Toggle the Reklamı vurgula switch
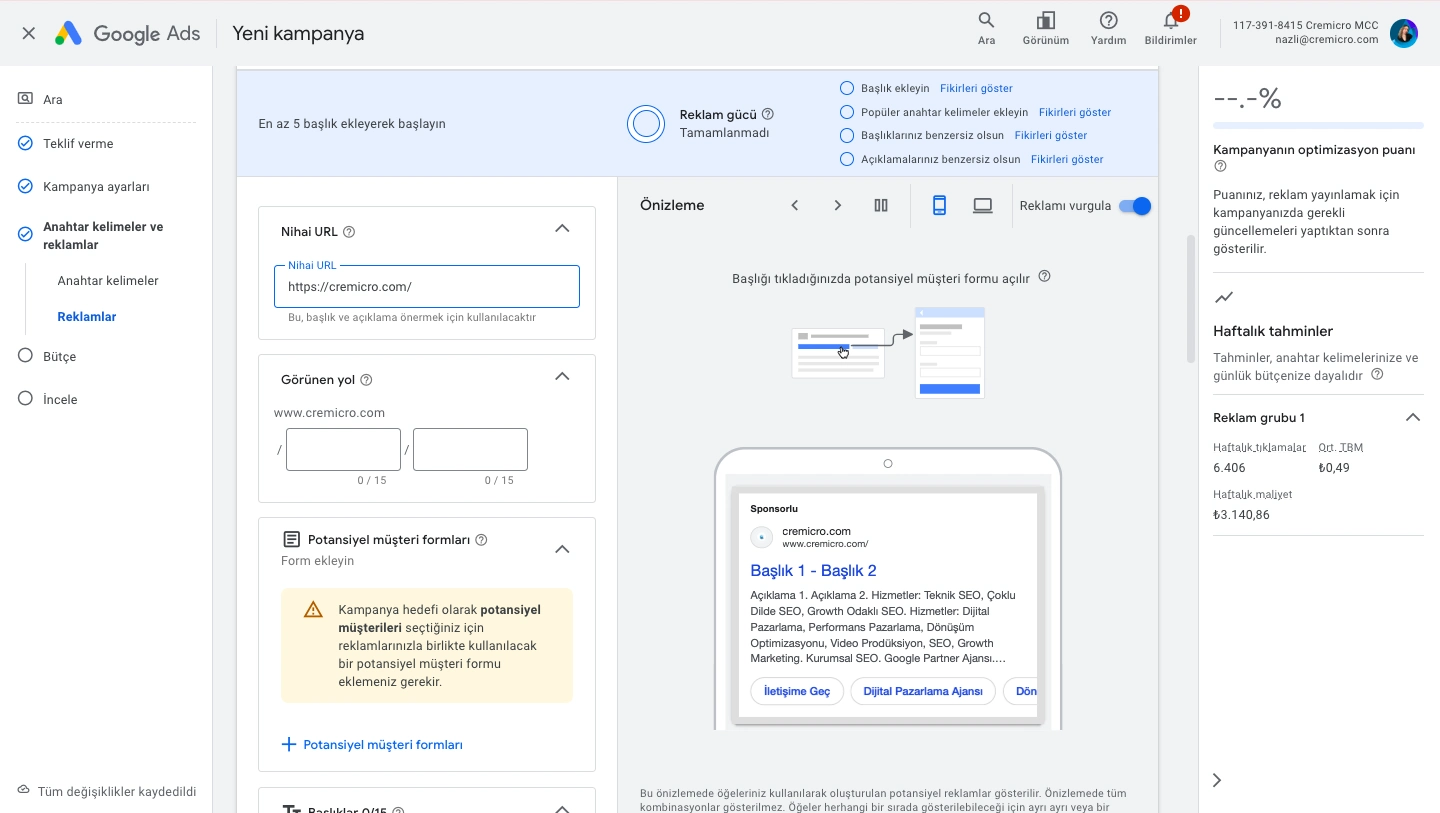 pyautogui.click(x=1135, y=206)
